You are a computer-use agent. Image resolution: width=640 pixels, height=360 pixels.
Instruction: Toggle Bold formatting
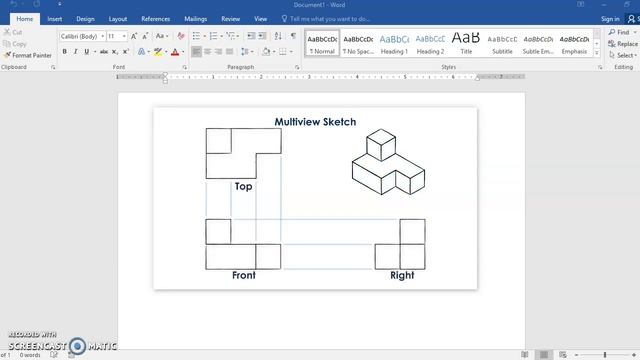click(x=64, y=52)
